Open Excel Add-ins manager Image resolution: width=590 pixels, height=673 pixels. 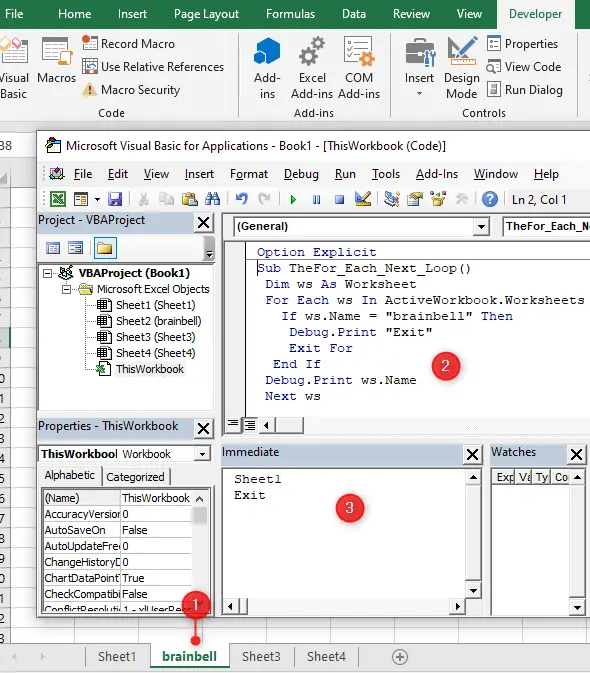312,68
